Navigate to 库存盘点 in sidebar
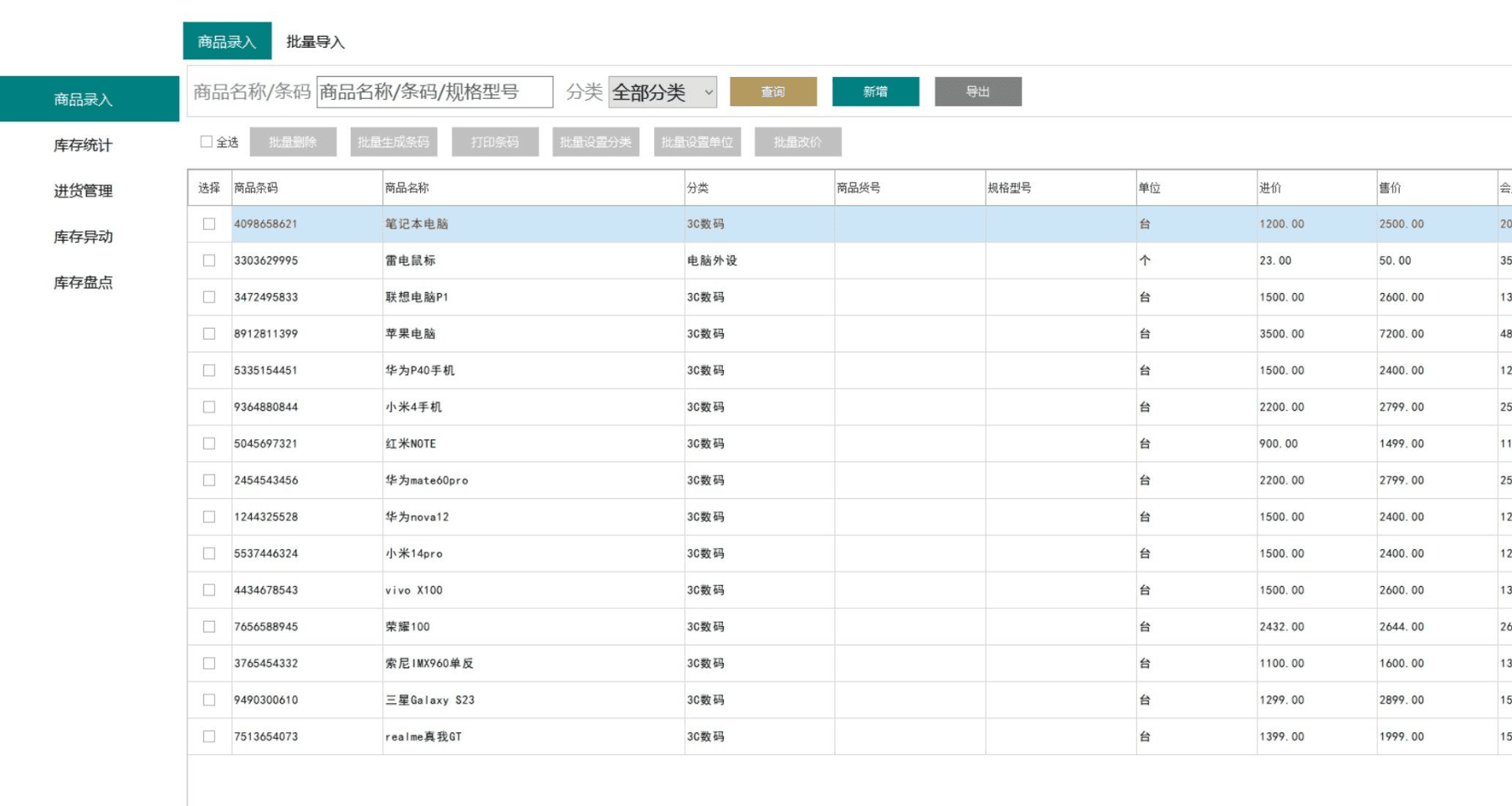 click(x=83, y=283)
